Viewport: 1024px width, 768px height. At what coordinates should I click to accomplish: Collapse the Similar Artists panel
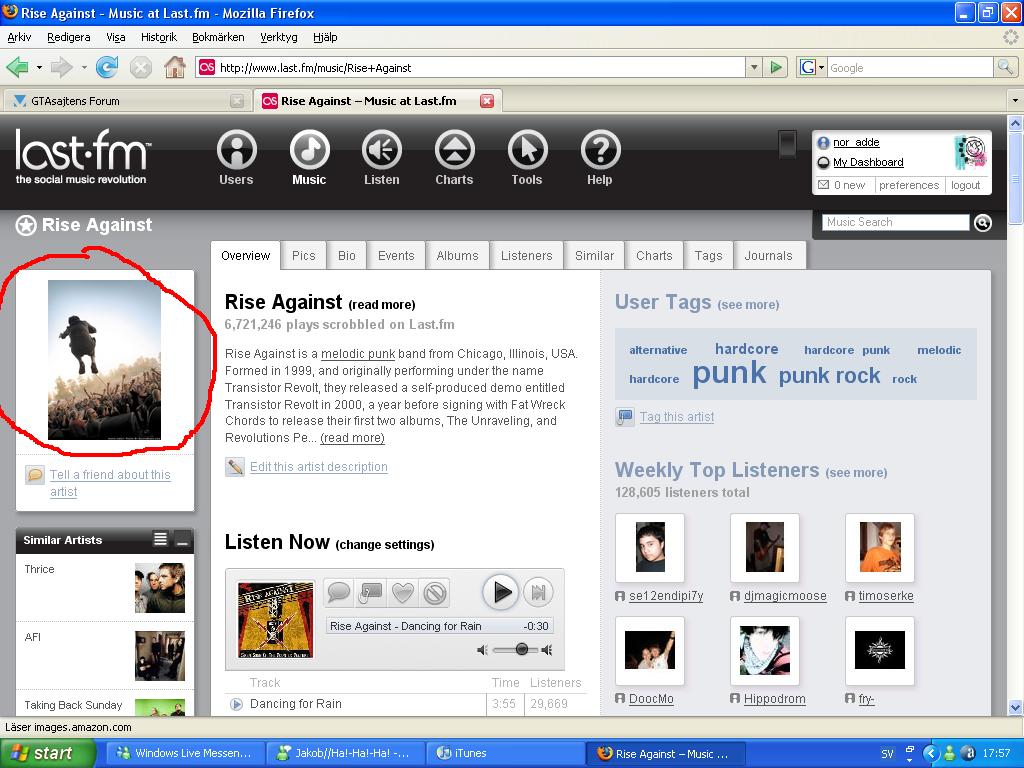(183, 539)
